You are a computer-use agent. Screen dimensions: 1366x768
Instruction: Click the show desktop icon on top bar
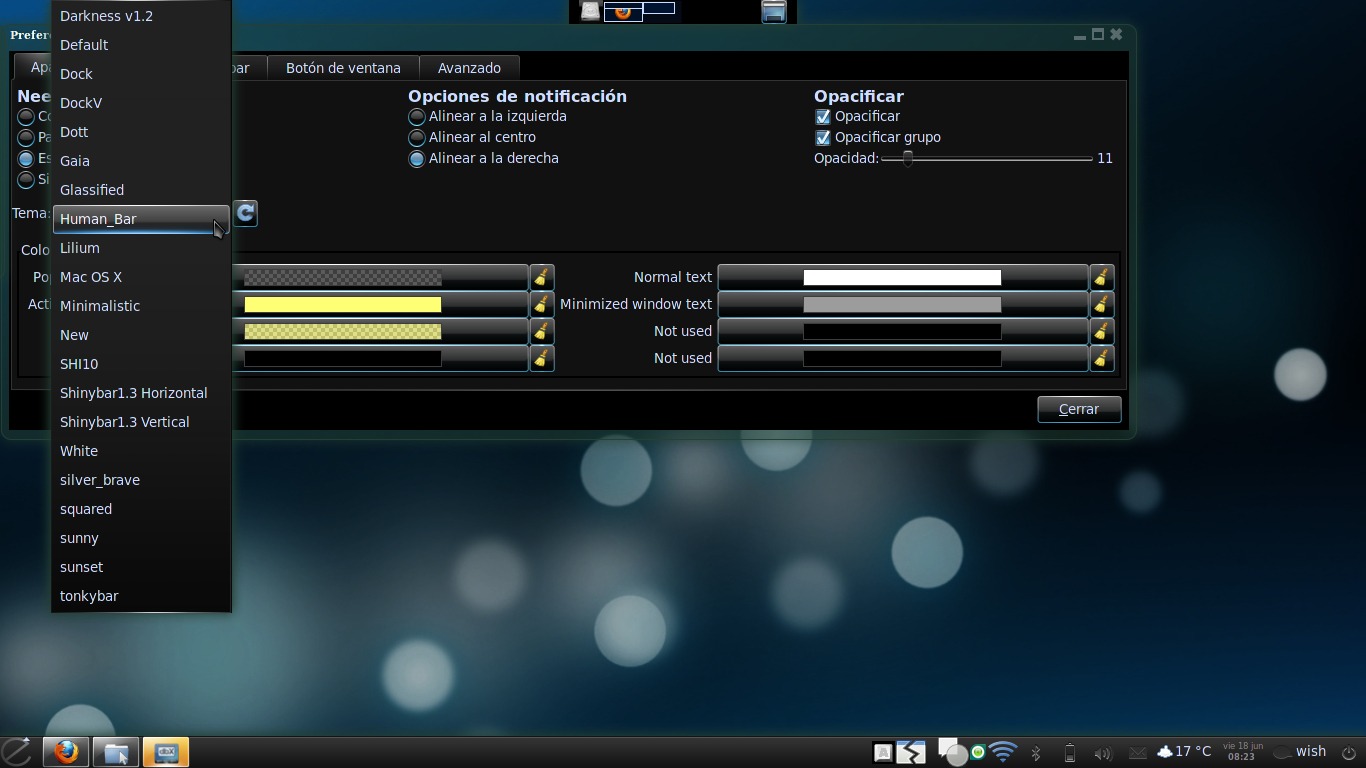tap(773, 11)
